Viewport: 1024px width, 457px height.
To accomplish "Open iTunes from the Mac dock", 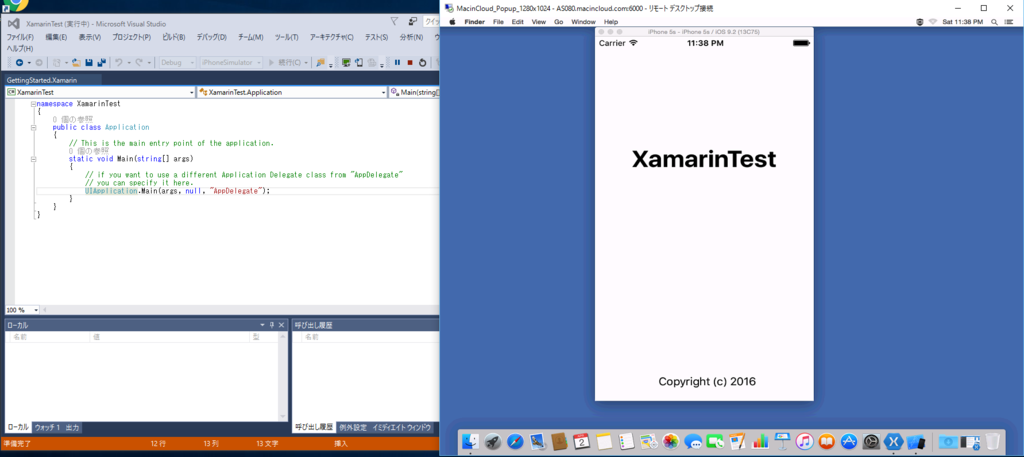I will (804, 442).
